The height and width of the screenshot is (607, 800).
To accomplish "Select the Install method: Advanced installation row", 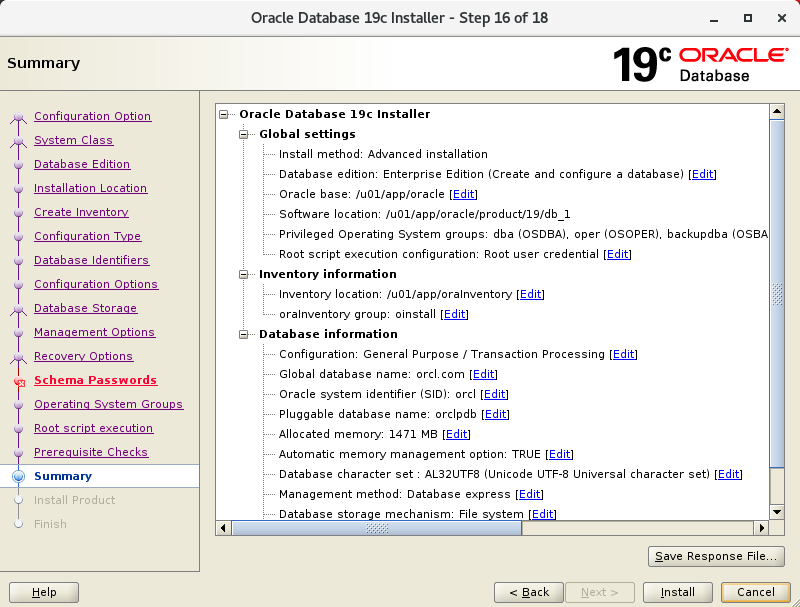I will pyautogui.click(x=383, y=155).
